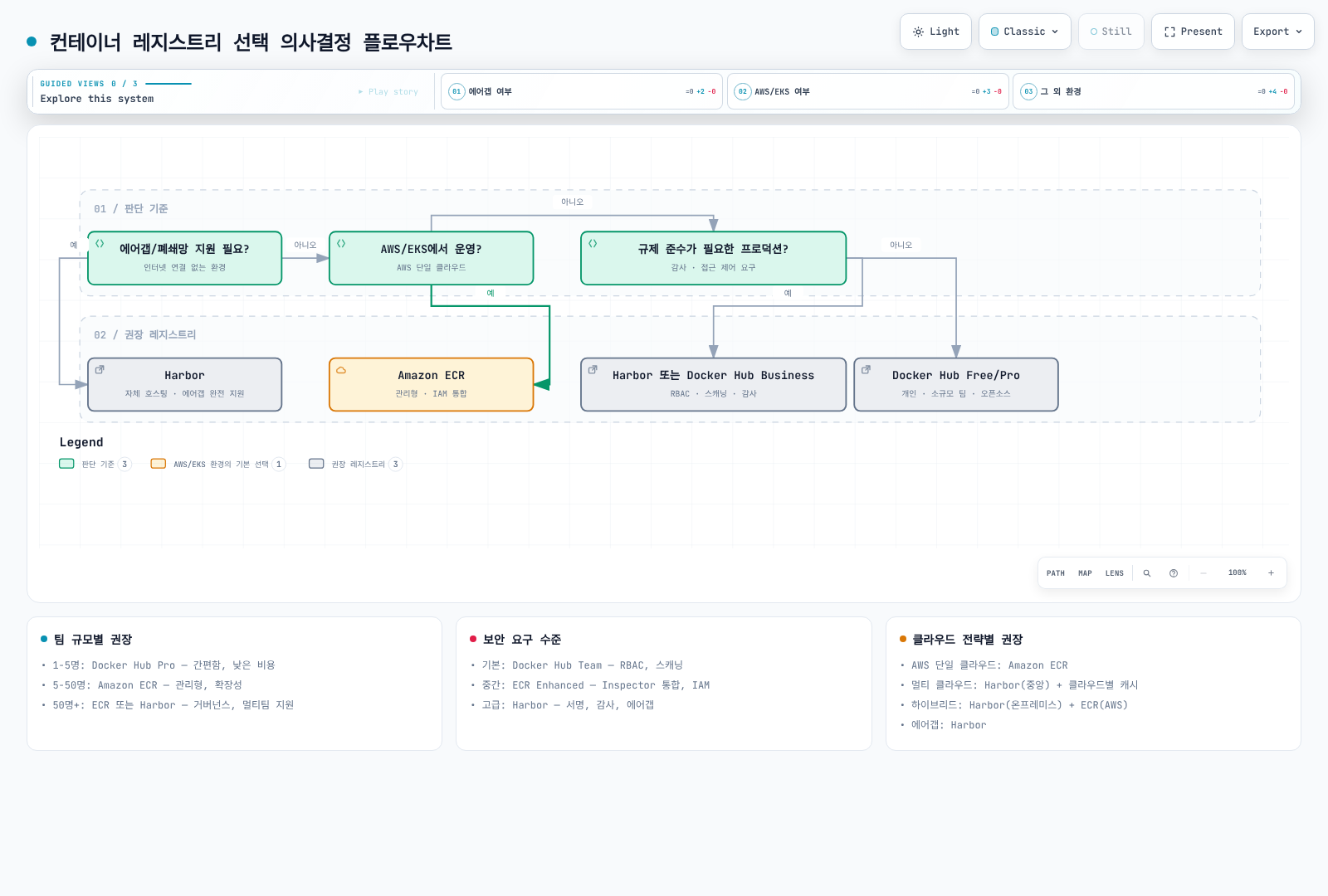Screen dimensions: 1328x896
Task: Open the Export dropdown menu
Action: coord(1277,32)
